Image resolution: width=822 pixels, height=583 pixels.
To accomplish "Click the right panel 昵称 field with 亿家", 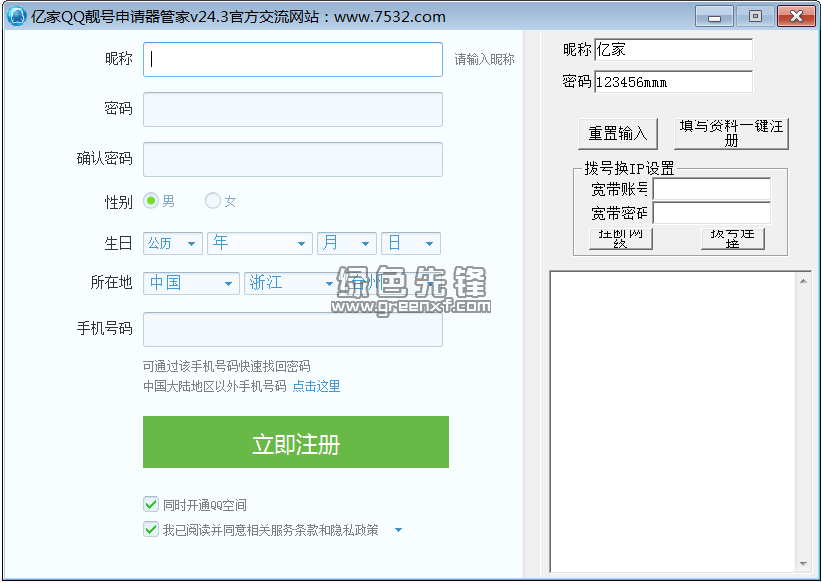I will click(673, 50).
